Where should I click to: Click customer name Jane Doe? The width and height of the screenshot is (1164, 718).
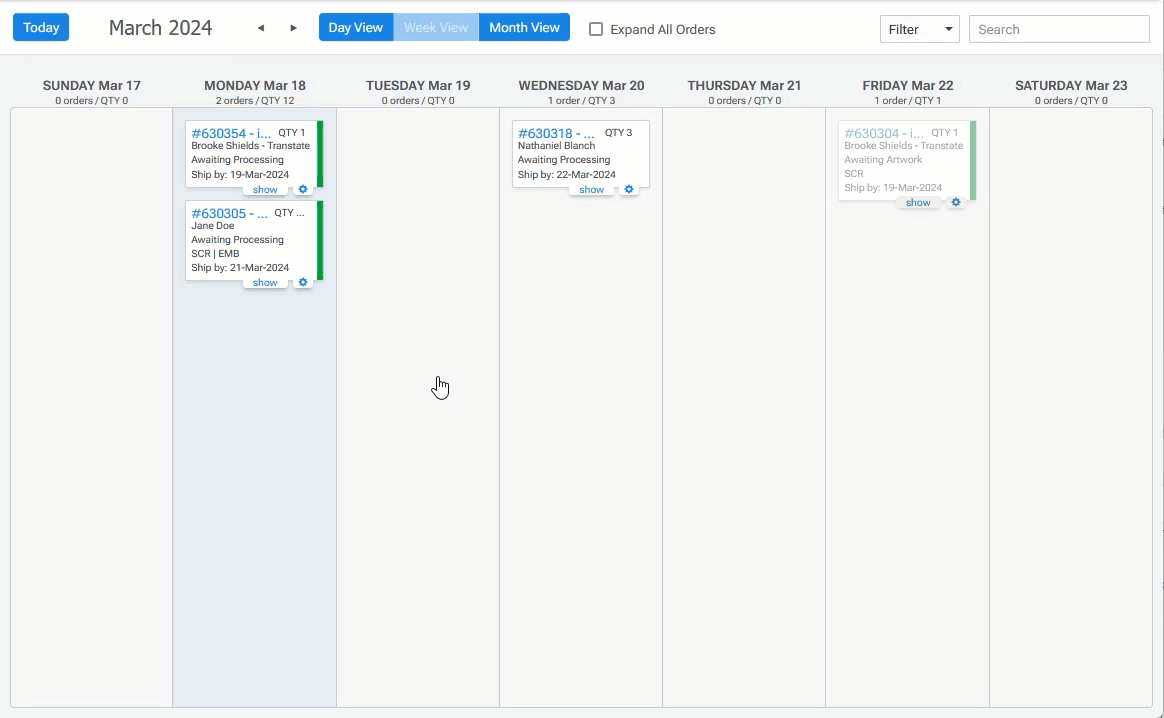213,226
